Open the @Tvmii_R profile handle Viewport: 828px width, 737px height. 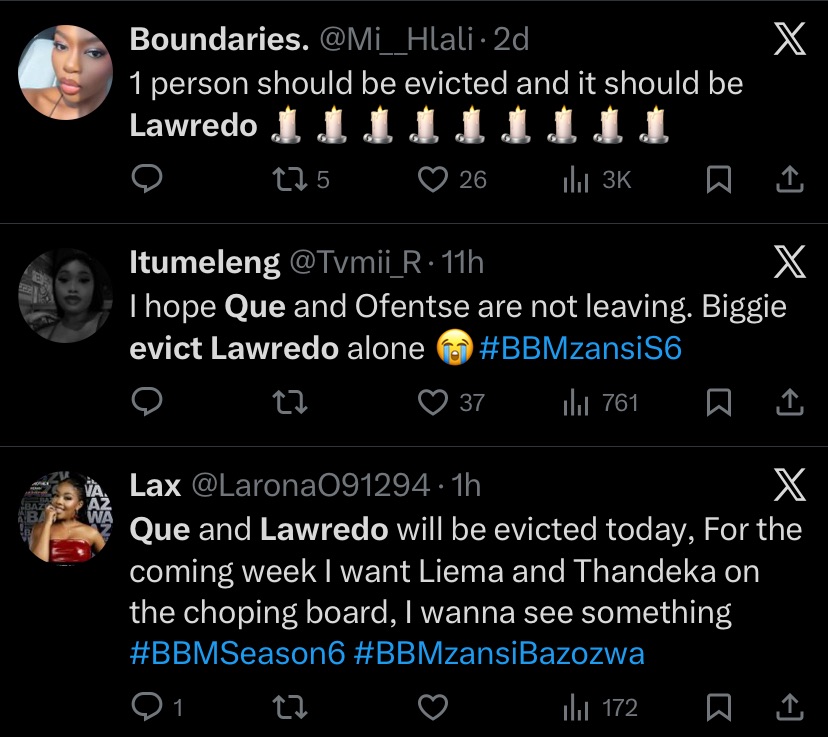[359, 262]
